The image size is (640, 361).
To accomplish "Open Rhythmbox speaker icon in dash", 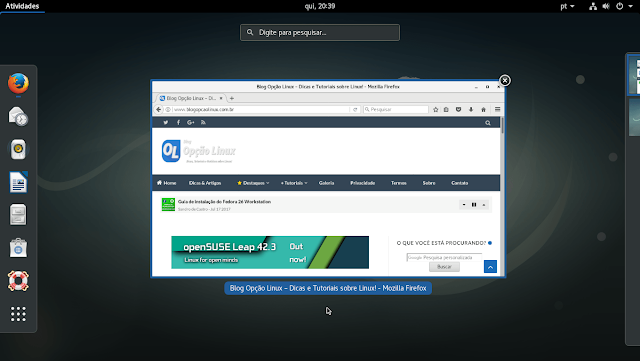I will 18,149.
